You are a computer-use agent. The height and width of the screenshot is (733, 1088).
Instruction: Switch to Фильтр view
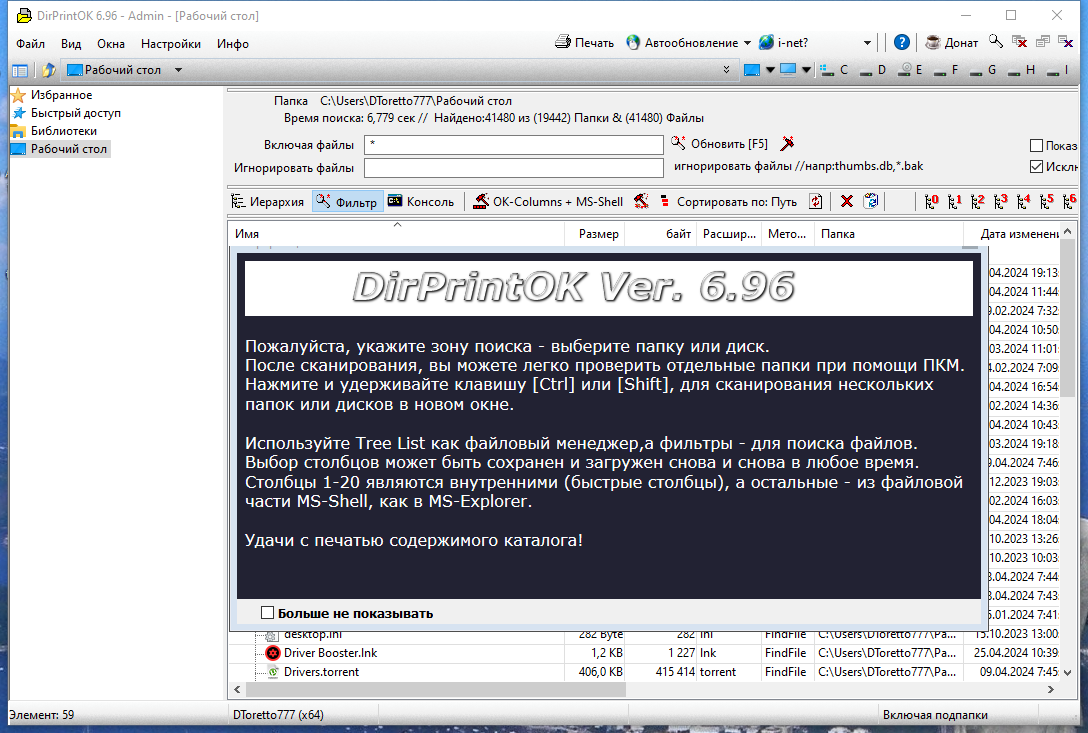pos(347,202)
